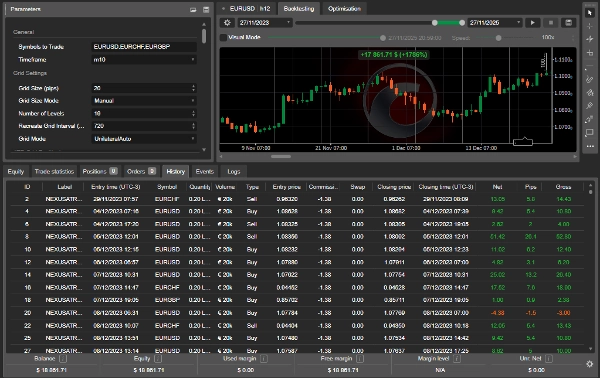Click the Parameters panel scroll up arrow
The width and height of the screenshot is (600, 378).
204,24
